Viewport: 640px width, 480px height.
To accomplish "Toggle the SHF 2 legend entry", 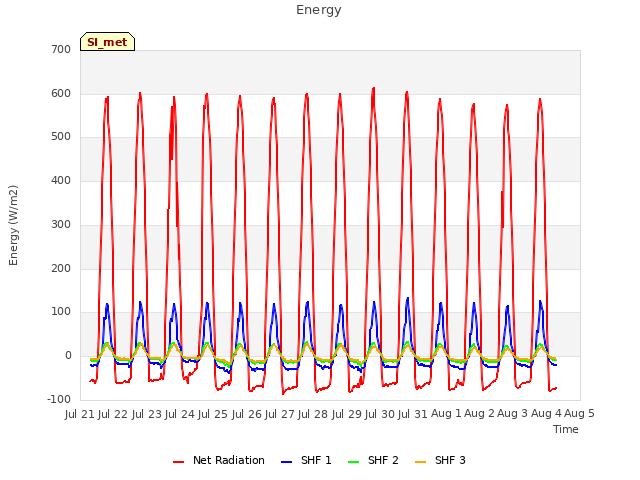I will pyautogui.click(x=373, y=460).
